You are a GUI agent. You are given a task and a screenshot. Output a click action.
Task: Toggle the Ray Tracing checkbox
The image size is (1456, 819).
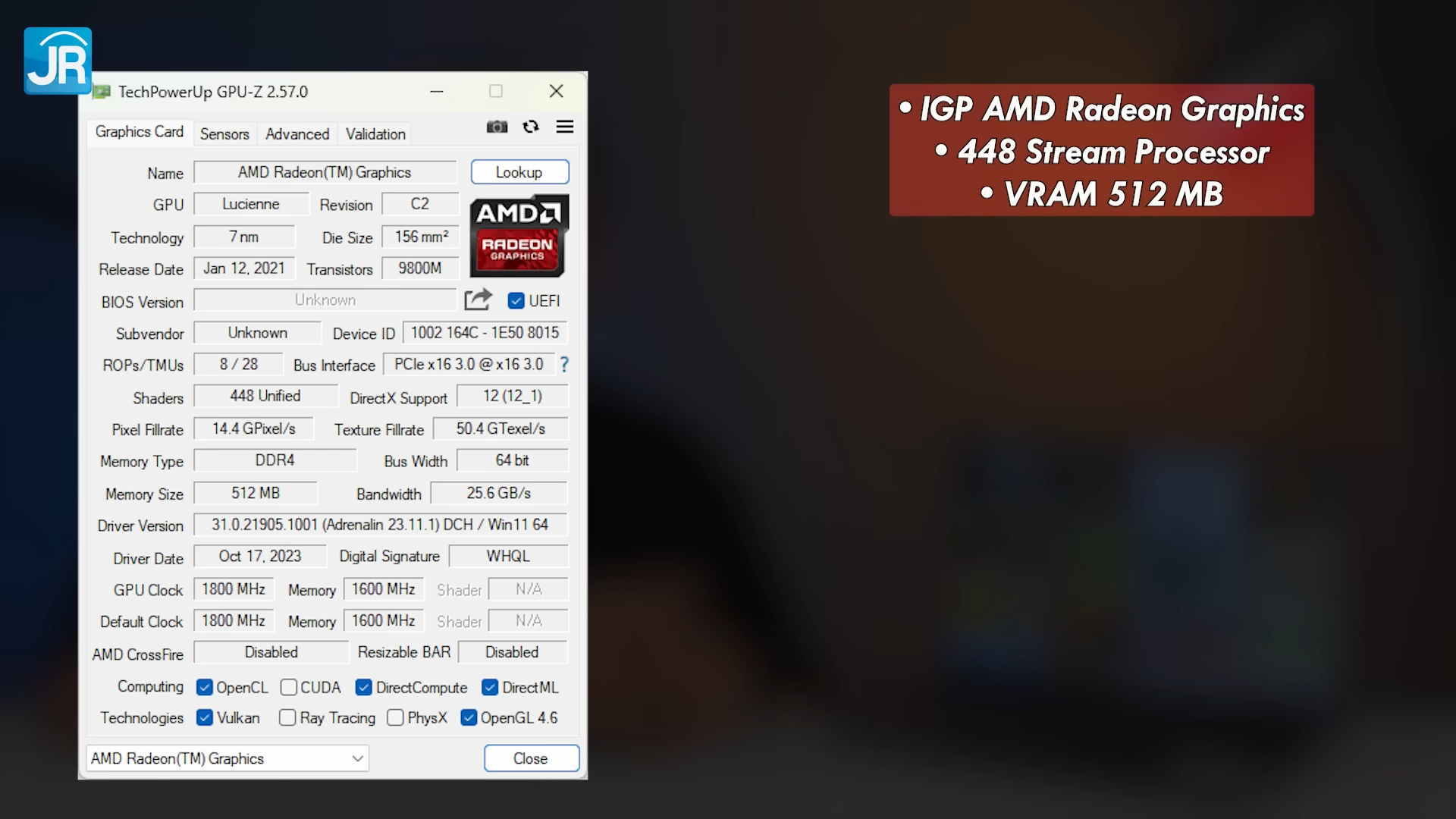tap(287, 717)
